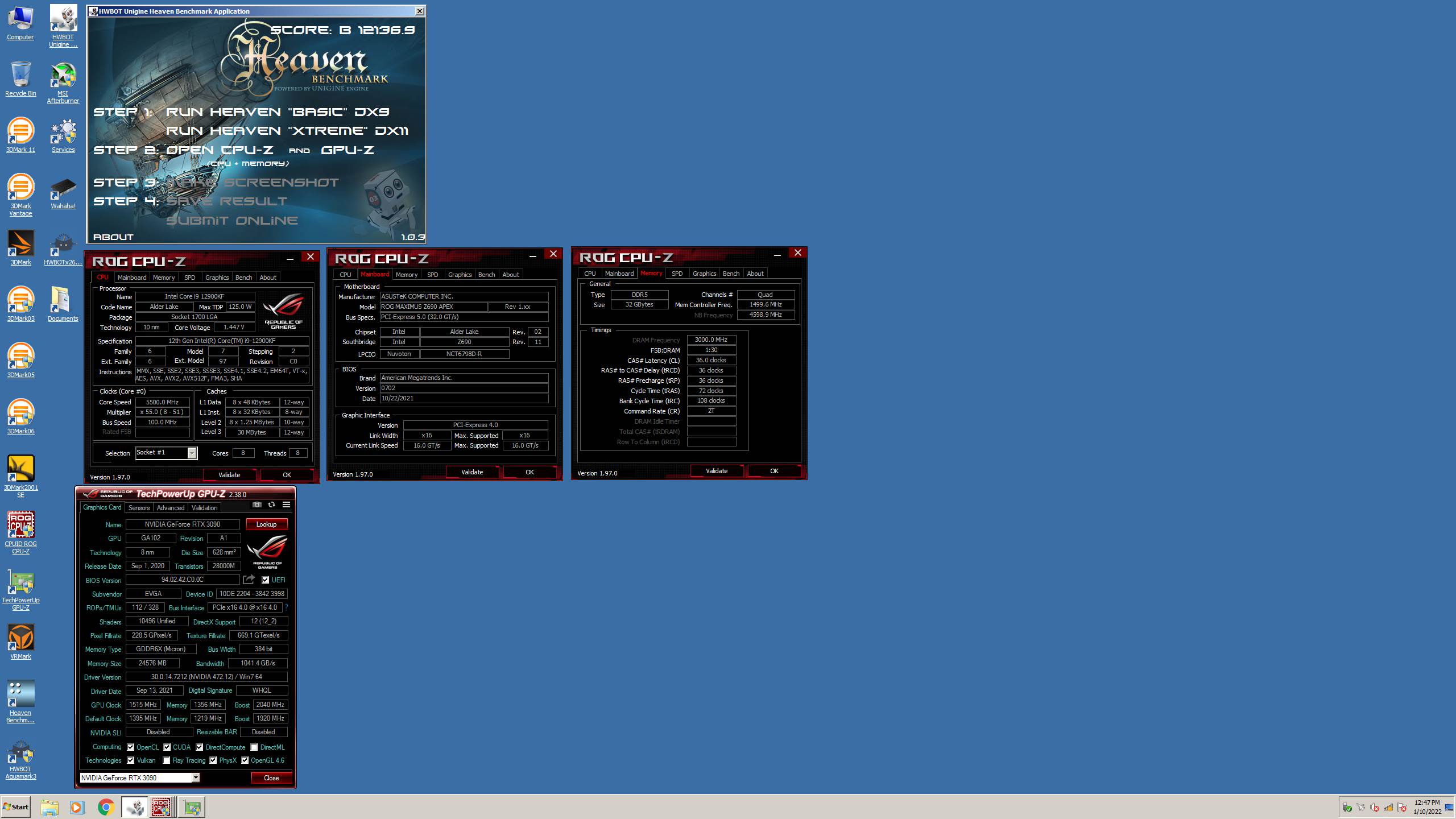Launch Heaven Benchmark desktop shortcut

tap(20, 702)
